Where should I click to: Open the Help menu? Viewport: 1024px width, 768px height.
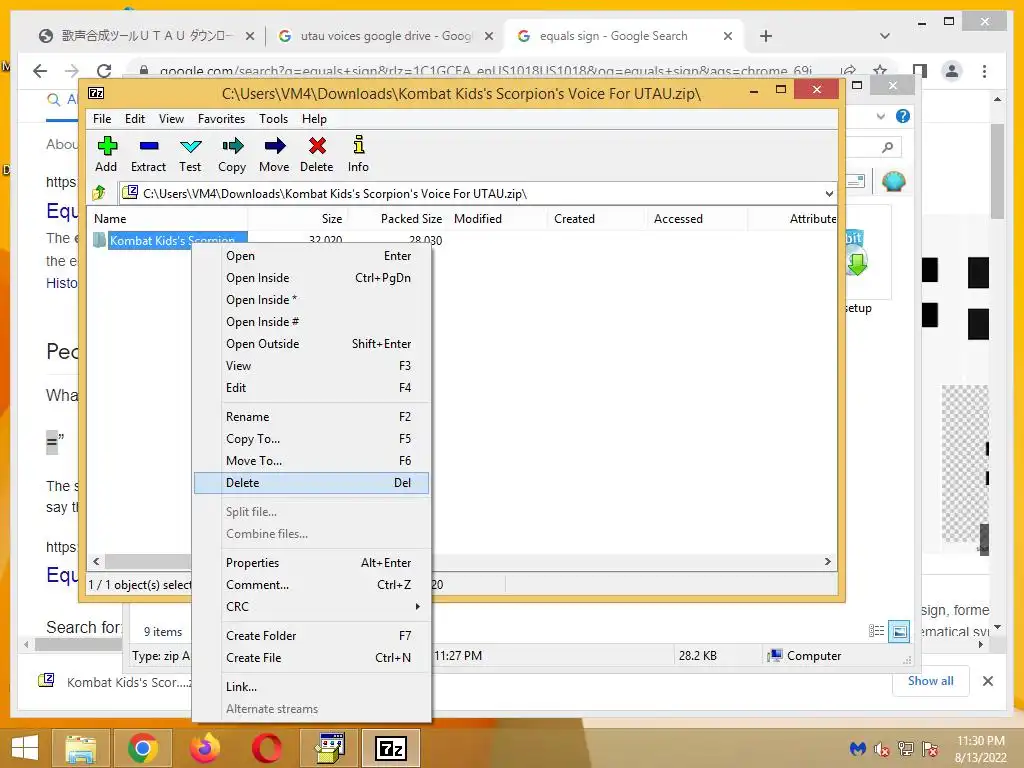[314, 119]
